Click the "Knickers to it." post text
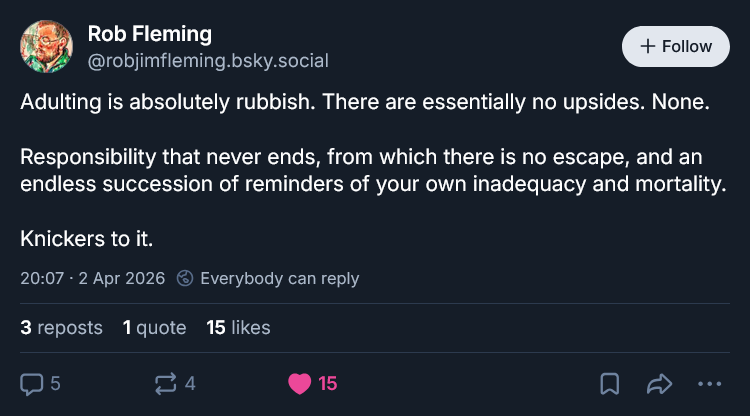 pos(86,240)
